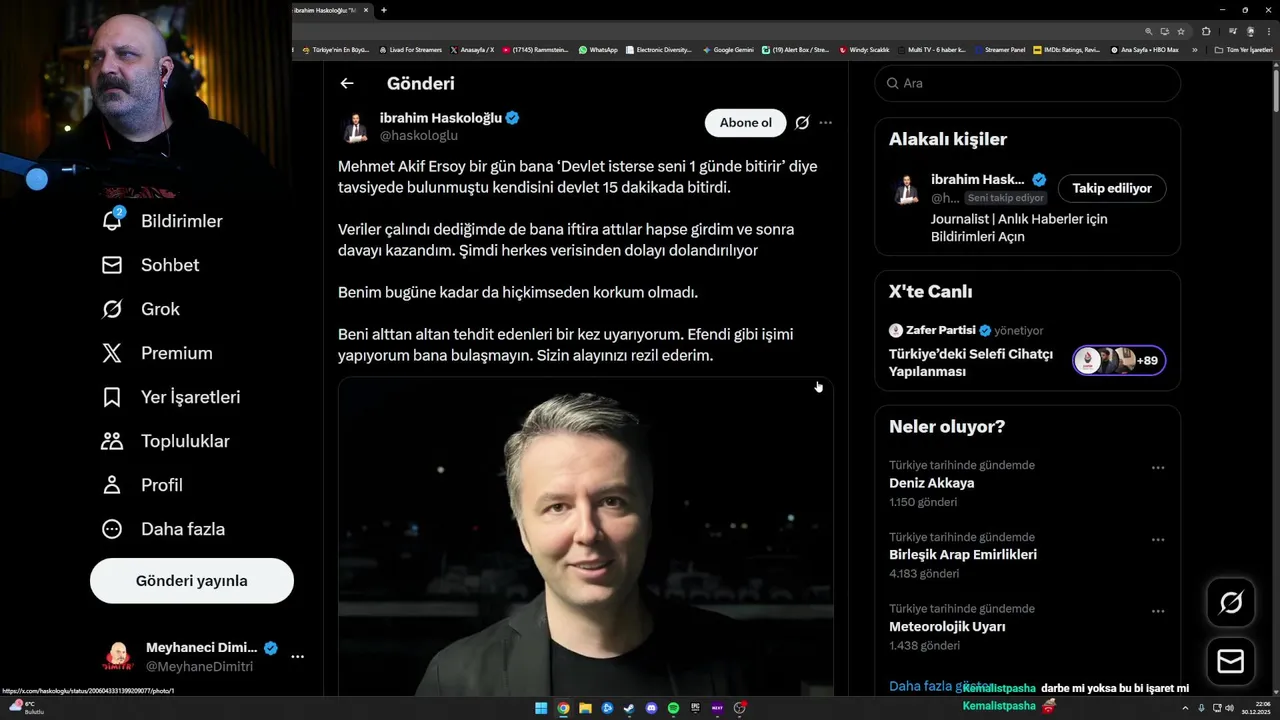
Task: Open Birleşik Arap Emirlikleri trend
Action: [x=963, y=555]
